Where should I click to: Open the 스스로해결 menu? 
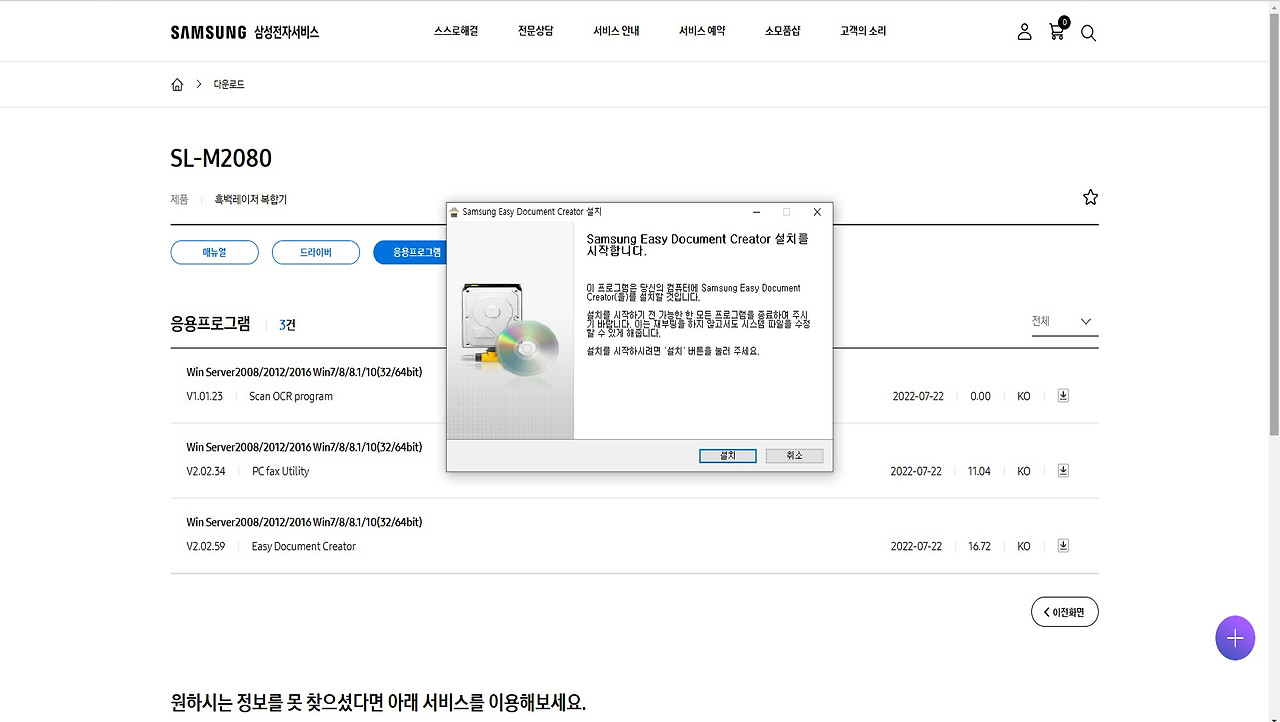tap(456, 30)
